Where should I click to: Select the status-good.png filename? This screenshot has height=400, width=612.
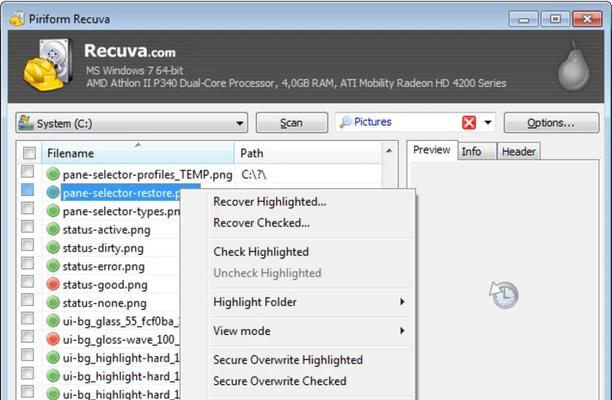coord(105,284)
